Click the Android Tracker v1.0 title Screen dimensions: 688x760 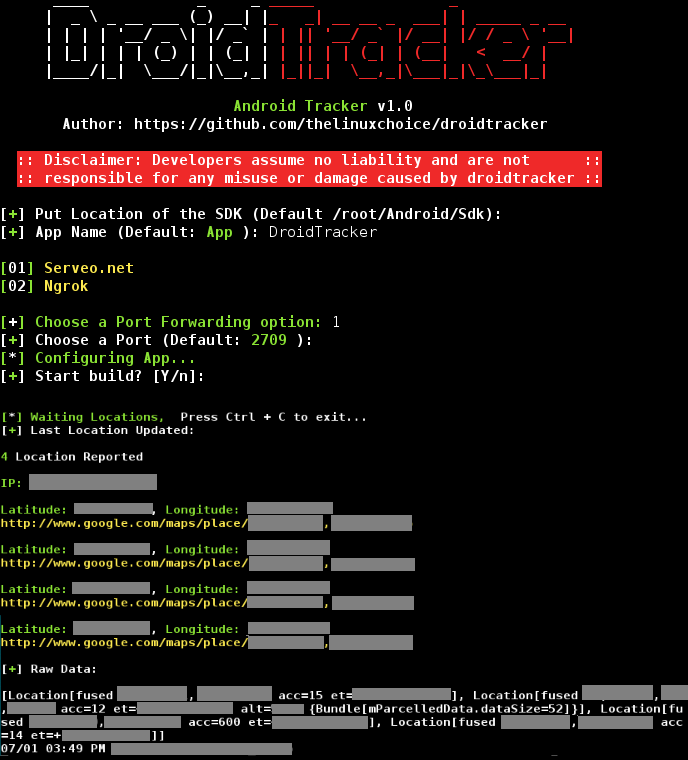pos(323,106)
